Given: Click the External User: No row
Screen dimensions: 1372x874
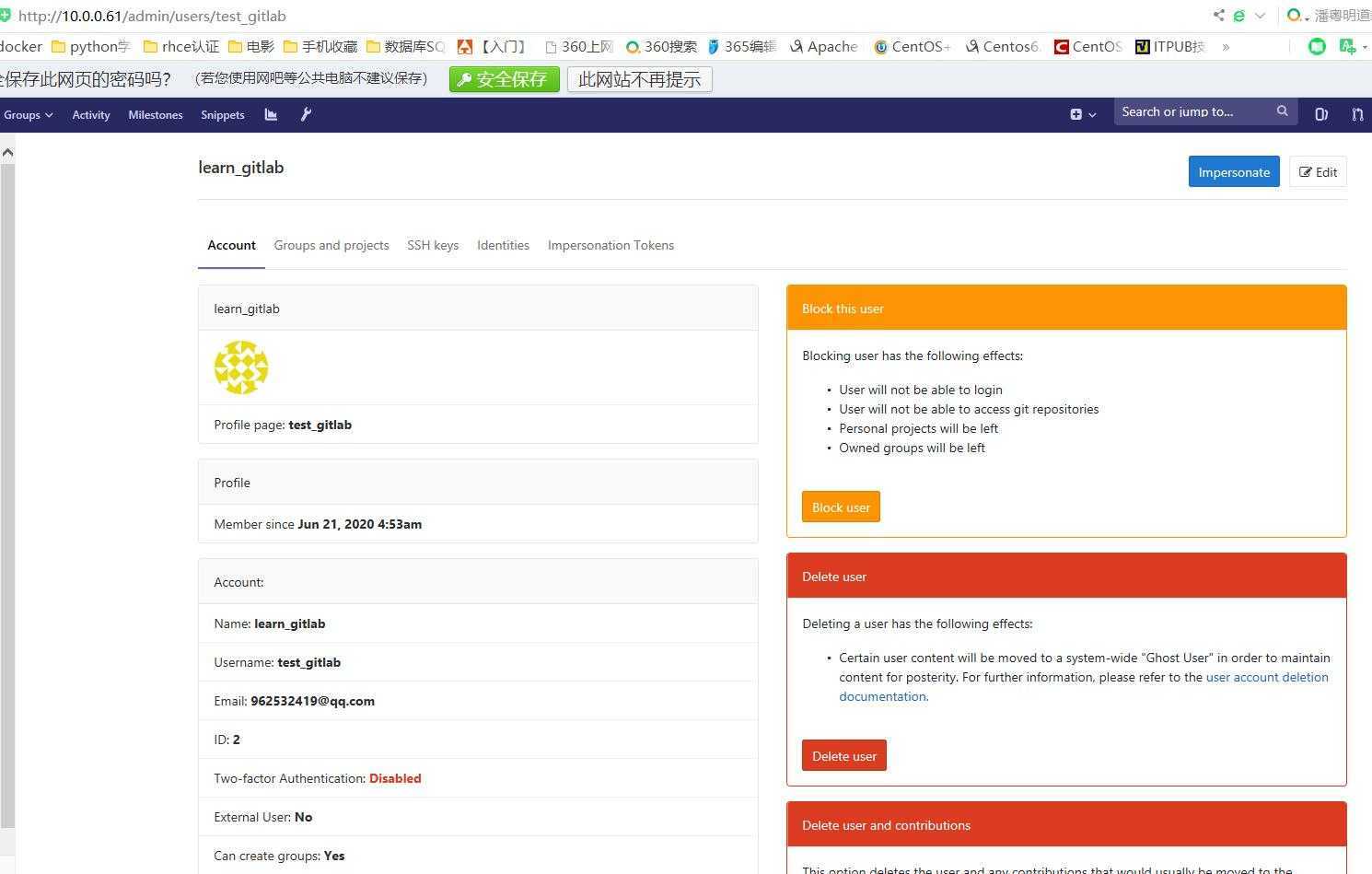Looking at the screenshot, I should tap(478, 817).
